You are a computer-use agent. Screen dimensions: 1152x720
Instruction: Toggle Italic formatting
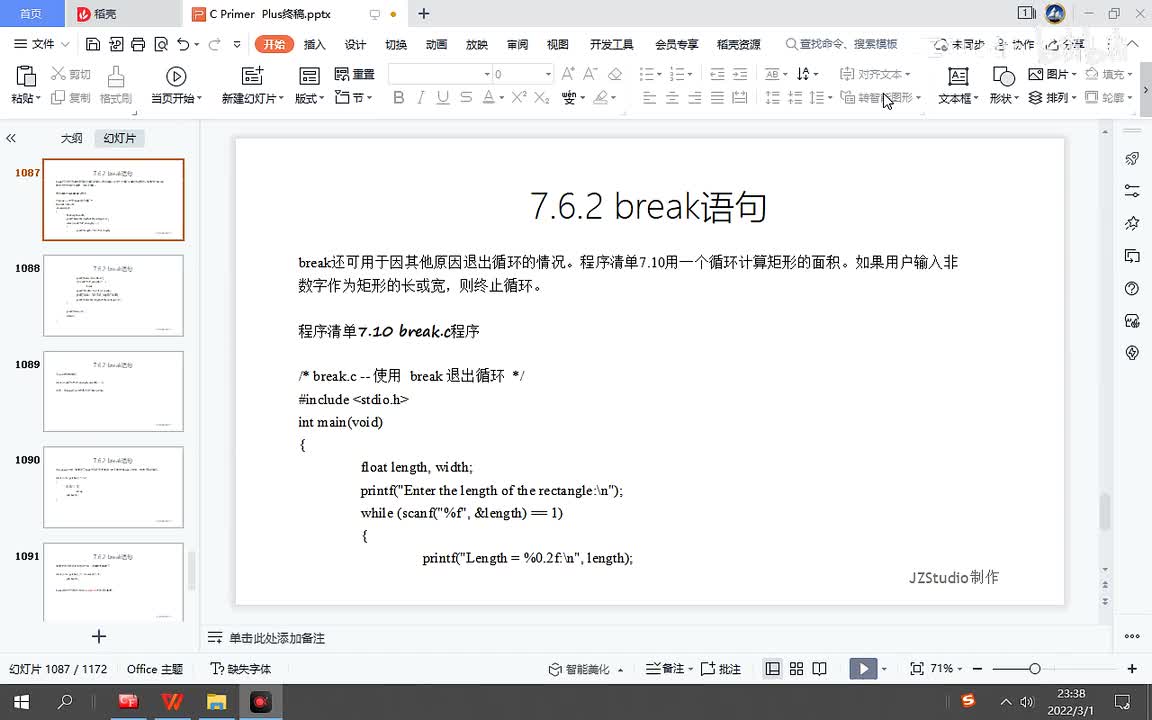421,97
